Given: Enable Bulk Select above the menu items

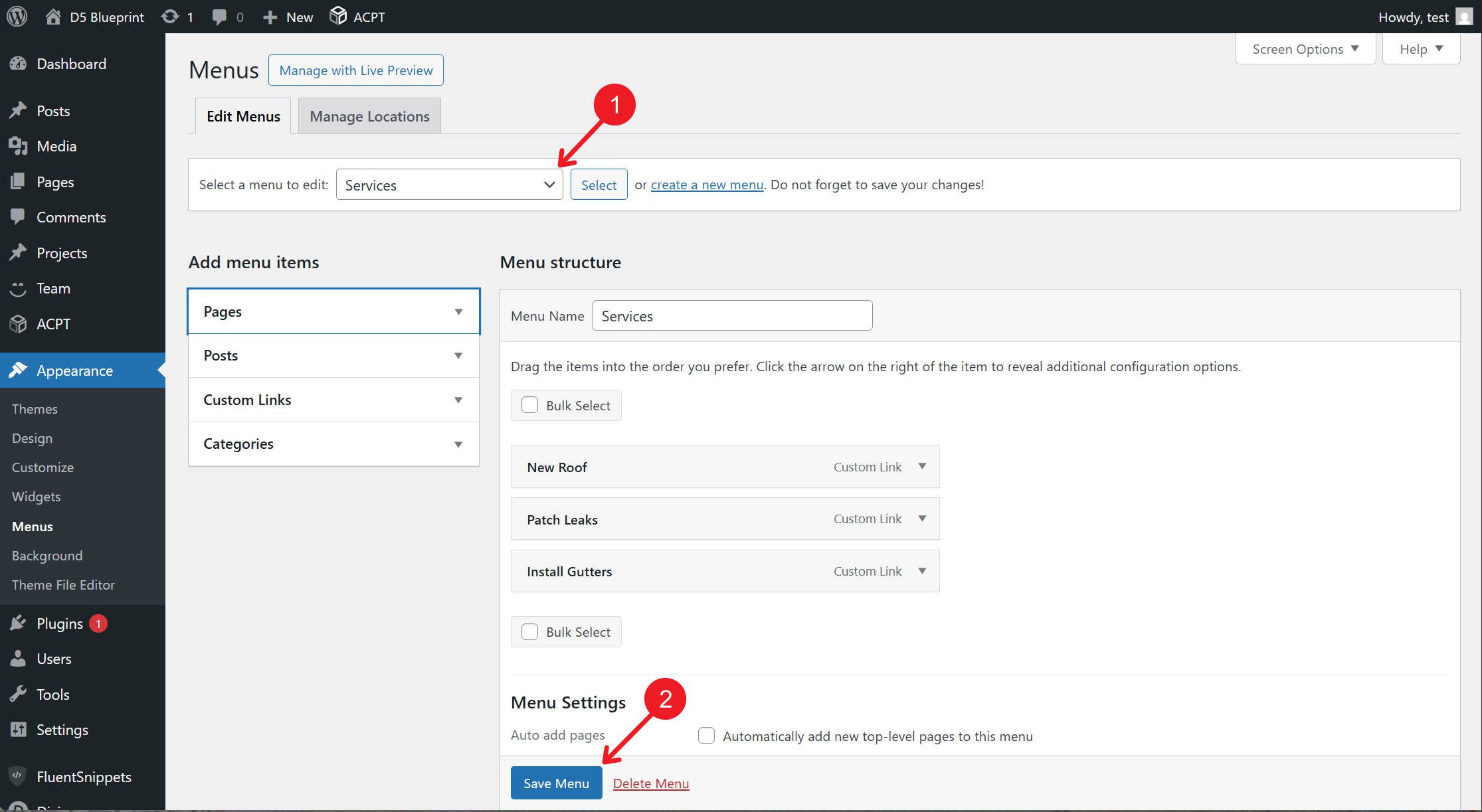Looking at the screenshot, I should (529, 404).
